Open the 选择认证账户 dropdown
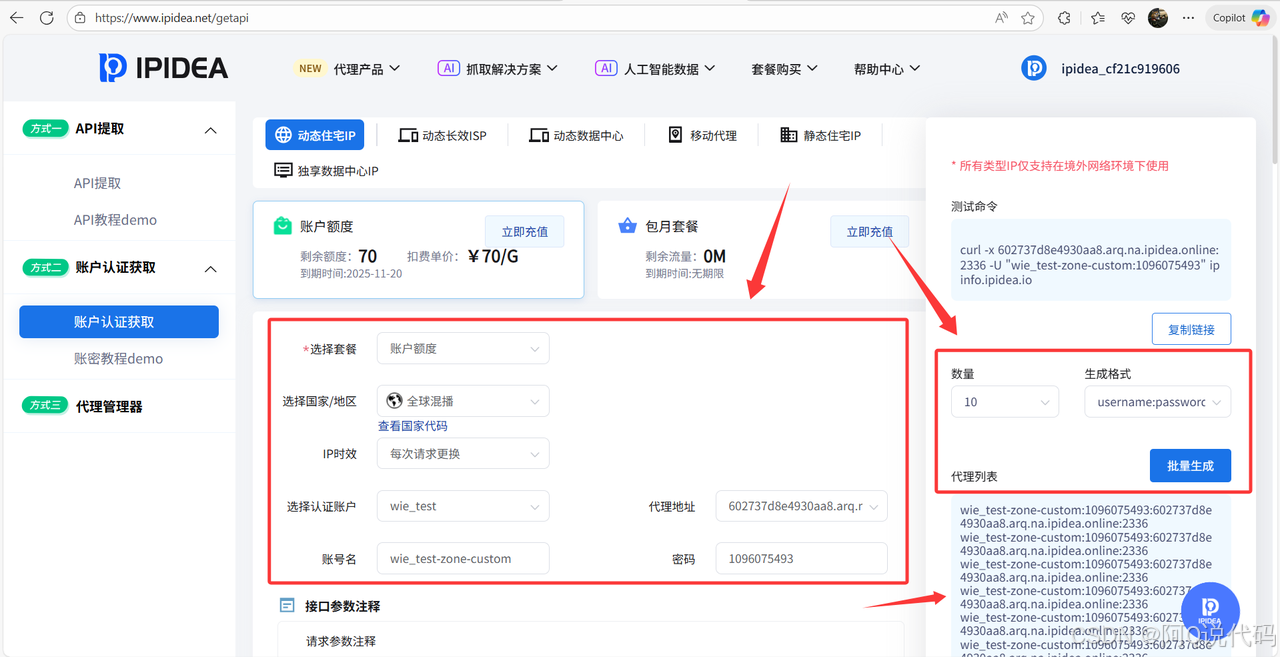The width and height of the screenshot is (1280, 657). pyautogui.click(x=463, y=506)
